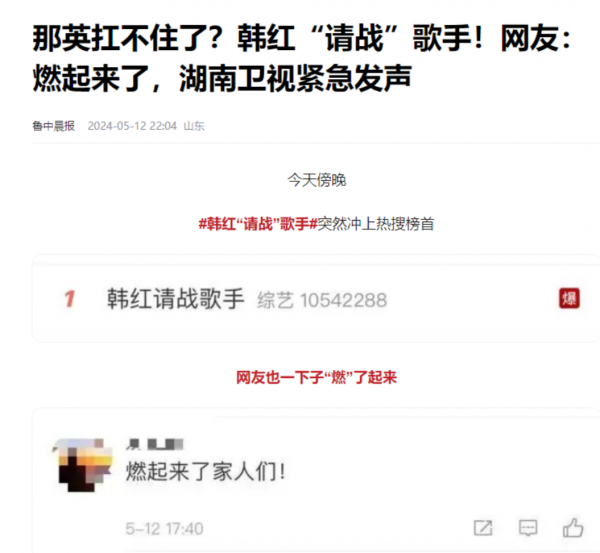
Task: Open the 鲁中晨报 publisher link
Action: 54,126
